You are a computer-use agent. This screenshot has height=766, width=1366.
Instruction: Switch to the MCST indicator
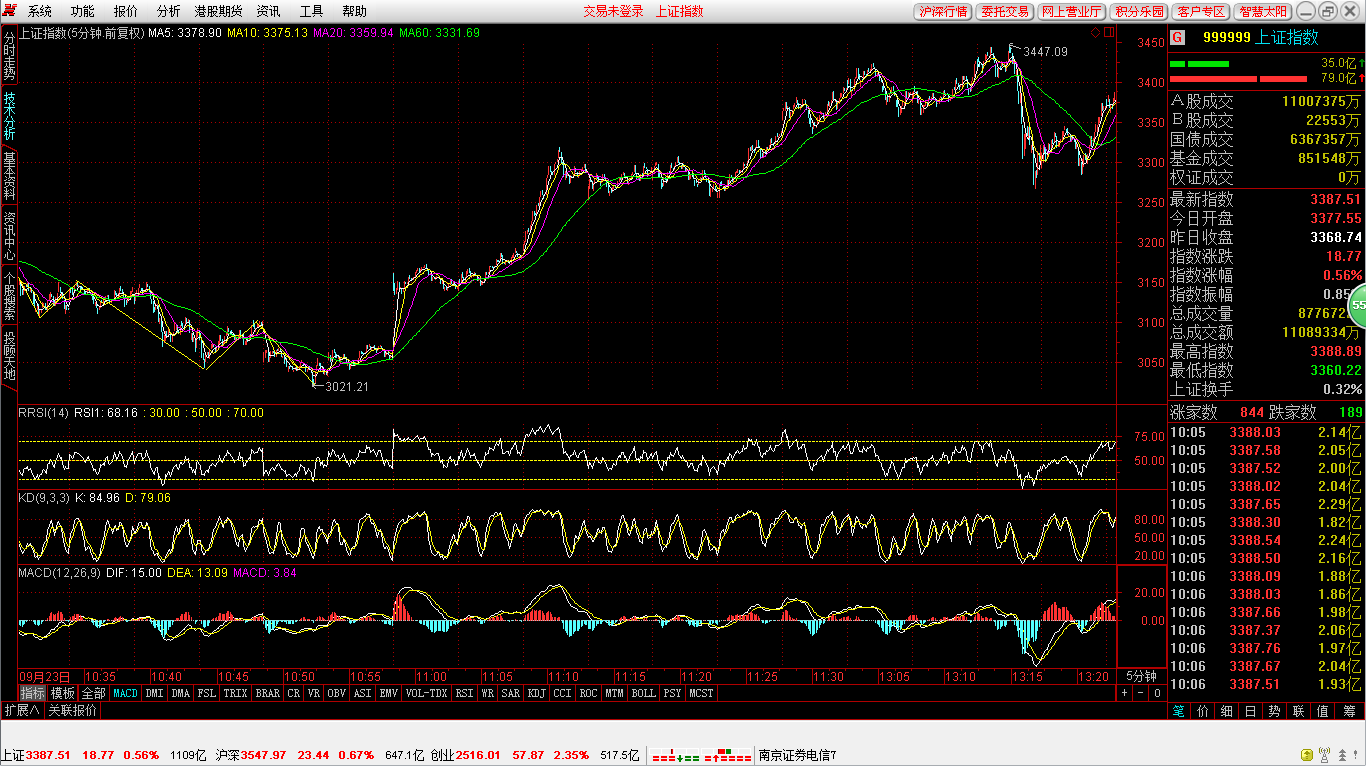(x=701, y=693)
